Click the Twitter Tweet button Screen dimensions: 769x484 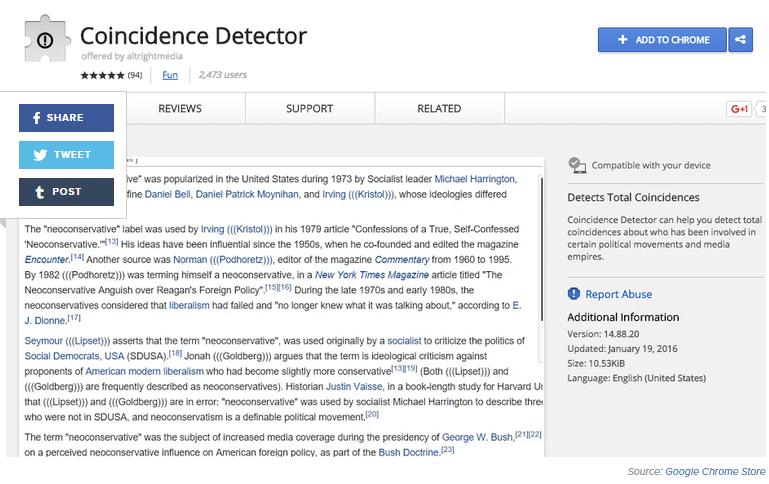(x=66, y=155)
